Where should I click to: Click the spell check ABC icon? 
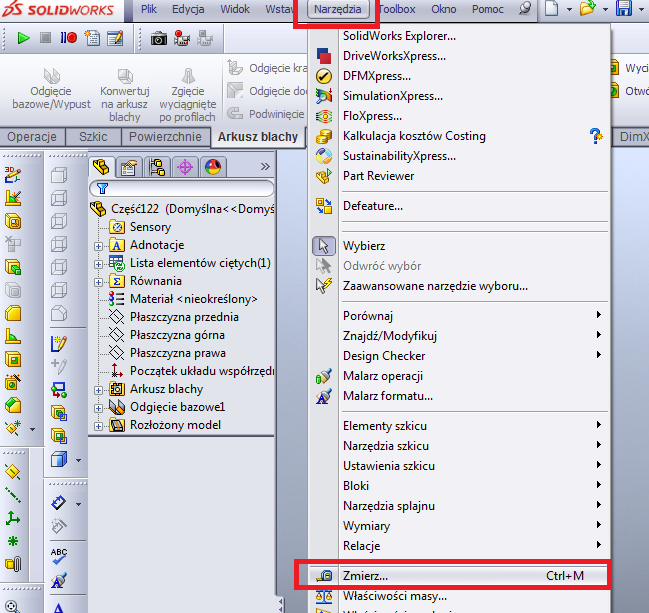[x=59, y=556]
